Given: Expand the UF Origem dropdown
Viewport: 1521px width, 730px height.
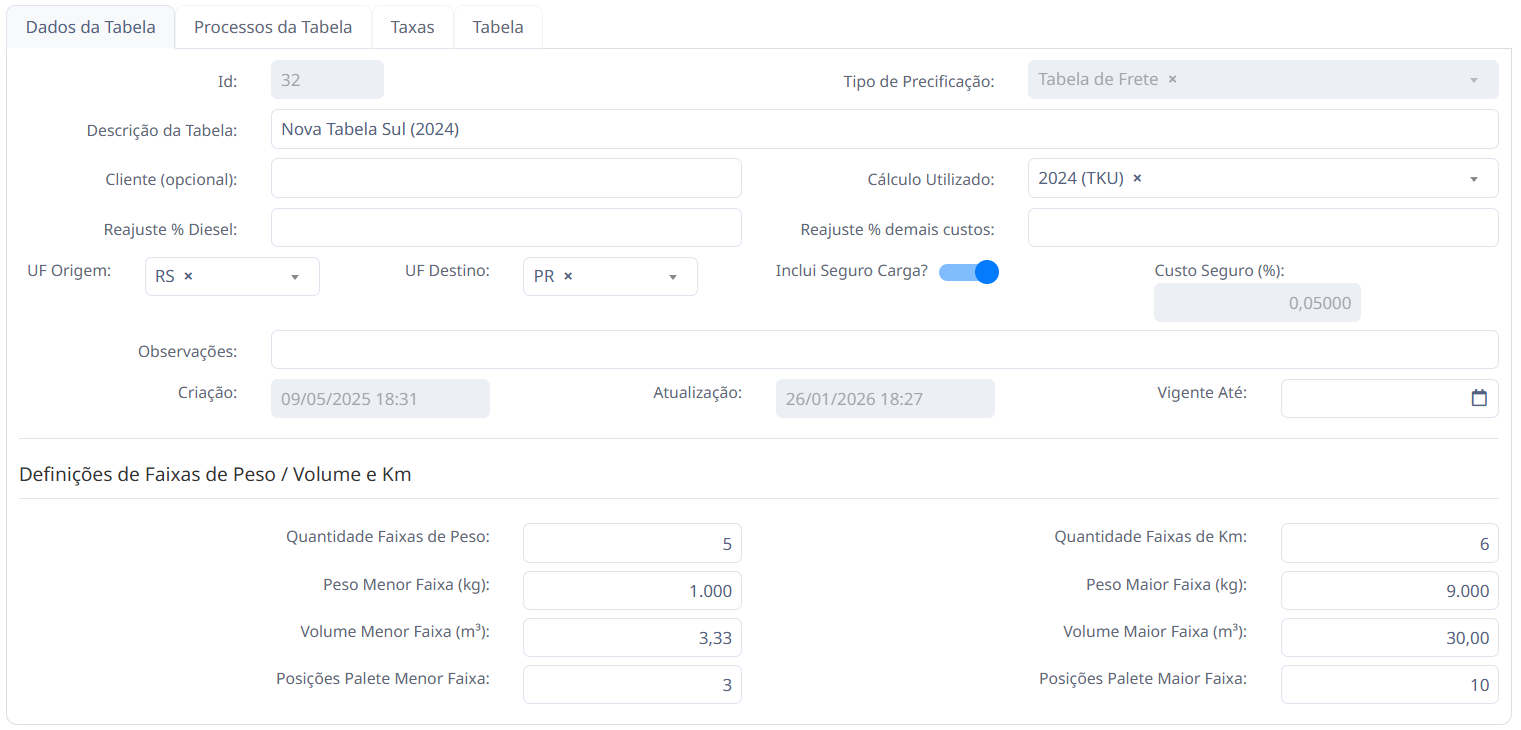Looking at the screenshot, I should 295,277.
